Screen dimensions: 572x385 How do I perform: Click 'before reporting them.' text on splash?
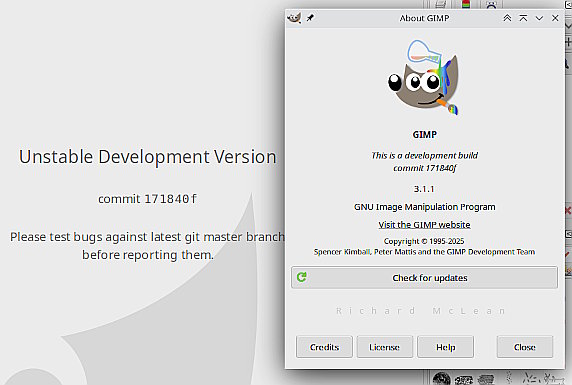148,254
